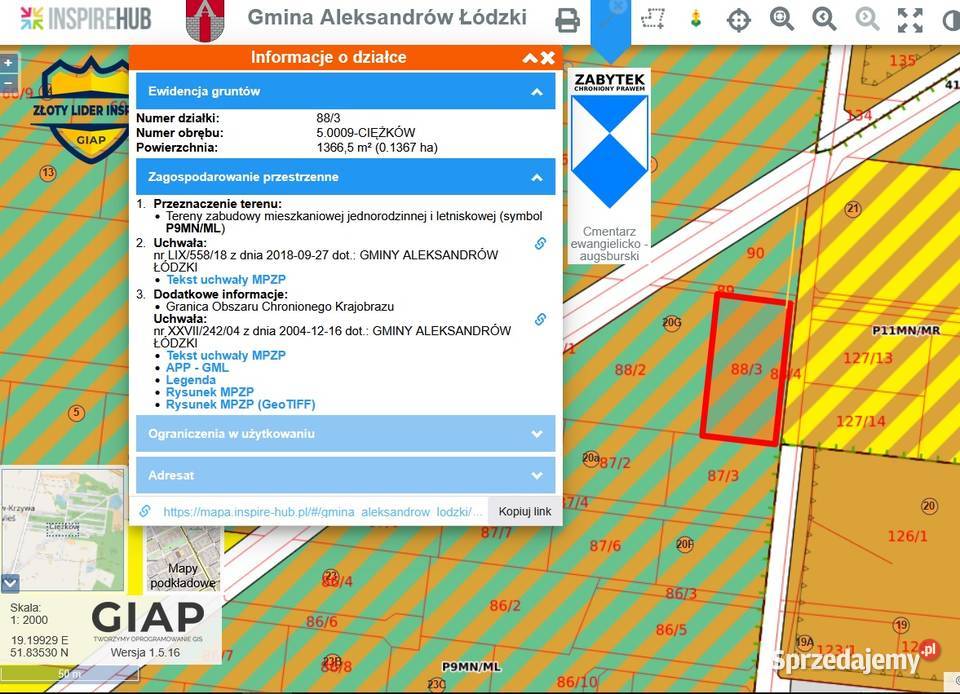Click the zoom to full extent magnifier
Image resolution: width=960 pixels, height=694 pixels.
(x=781, y=20)
